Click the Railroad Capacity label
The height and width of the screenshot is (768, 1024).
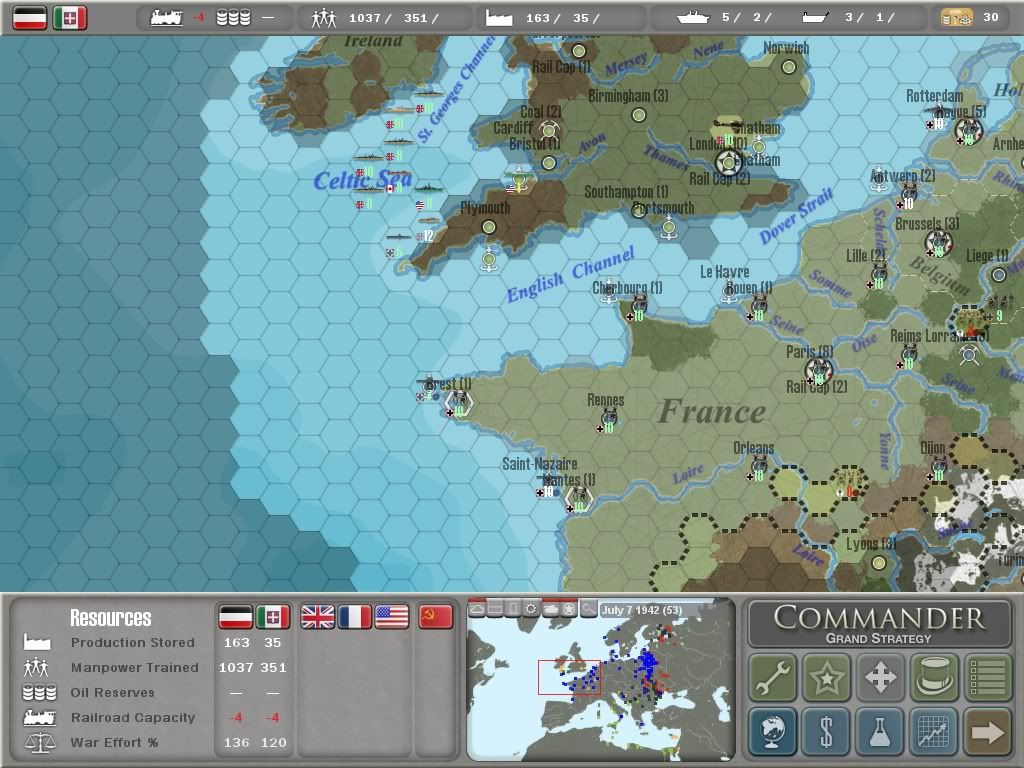click(x=133, y=717)
